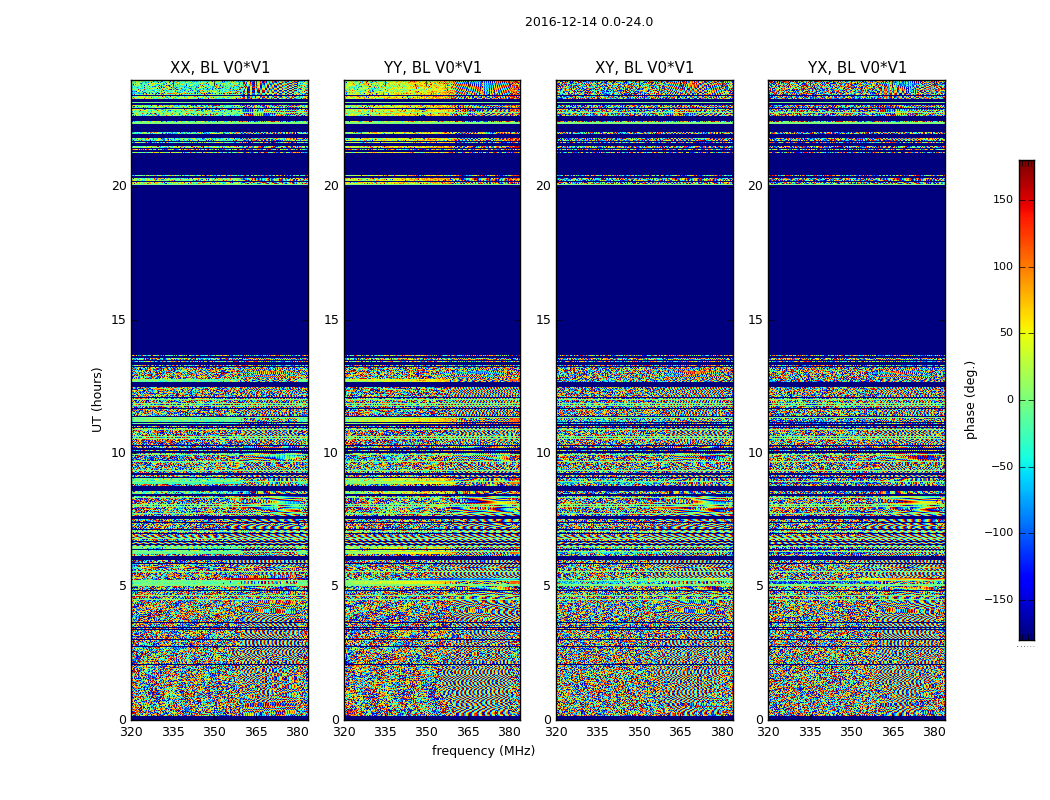Click the colorbar tick labeled 0
This screenshot has height=800, width=1050.
(x=1009, y=400)
